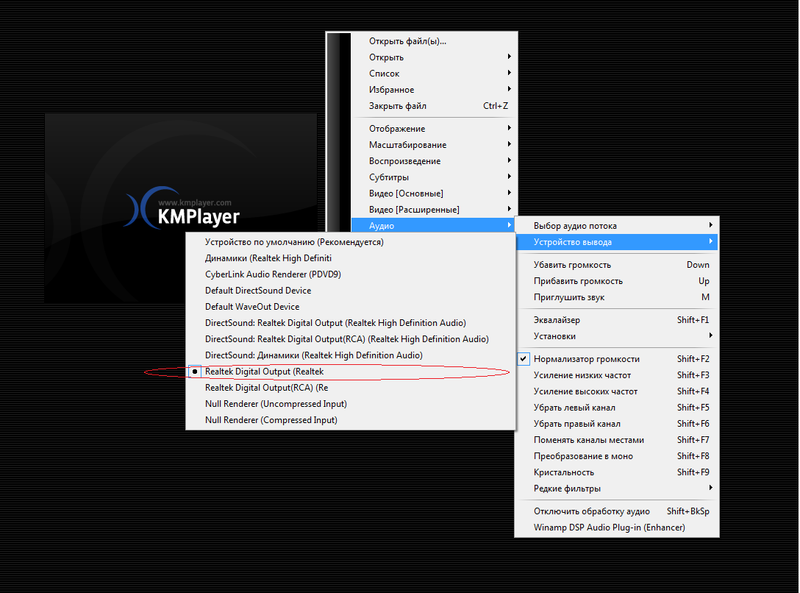Click 'Прибавить громкость' volume up entry
This screenshot has height=593, width=800.
[617, 281]
